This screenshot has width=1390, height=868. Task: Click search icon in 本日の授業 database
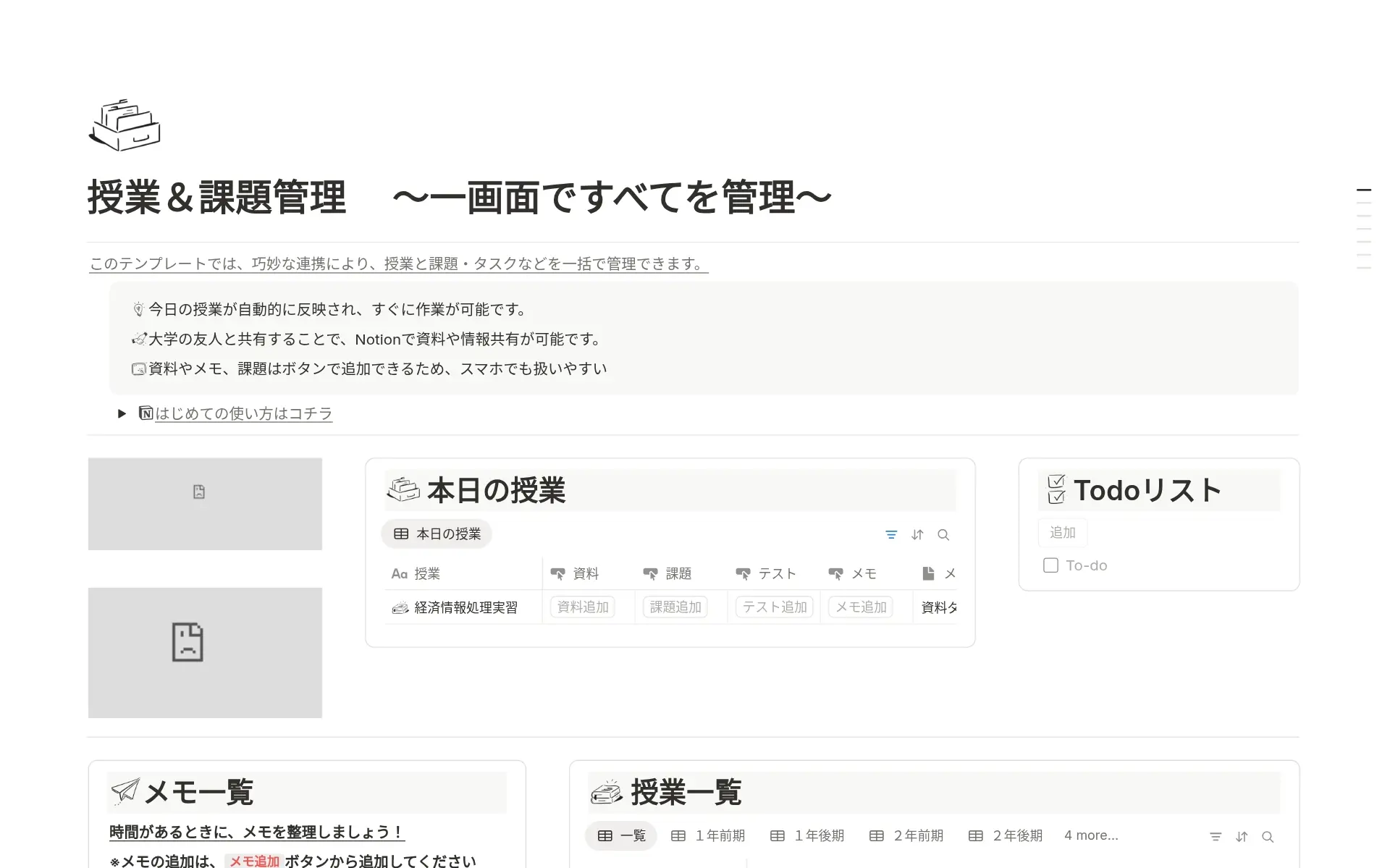pyautogui.click(x=943, y=535)
